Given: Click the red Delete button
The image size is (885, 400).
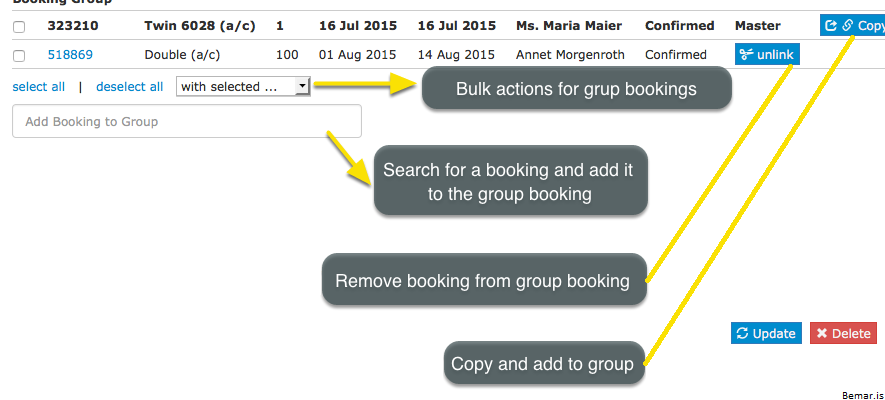Looking at the screenshot, I should pyautogui.click(x=843, y=333).
